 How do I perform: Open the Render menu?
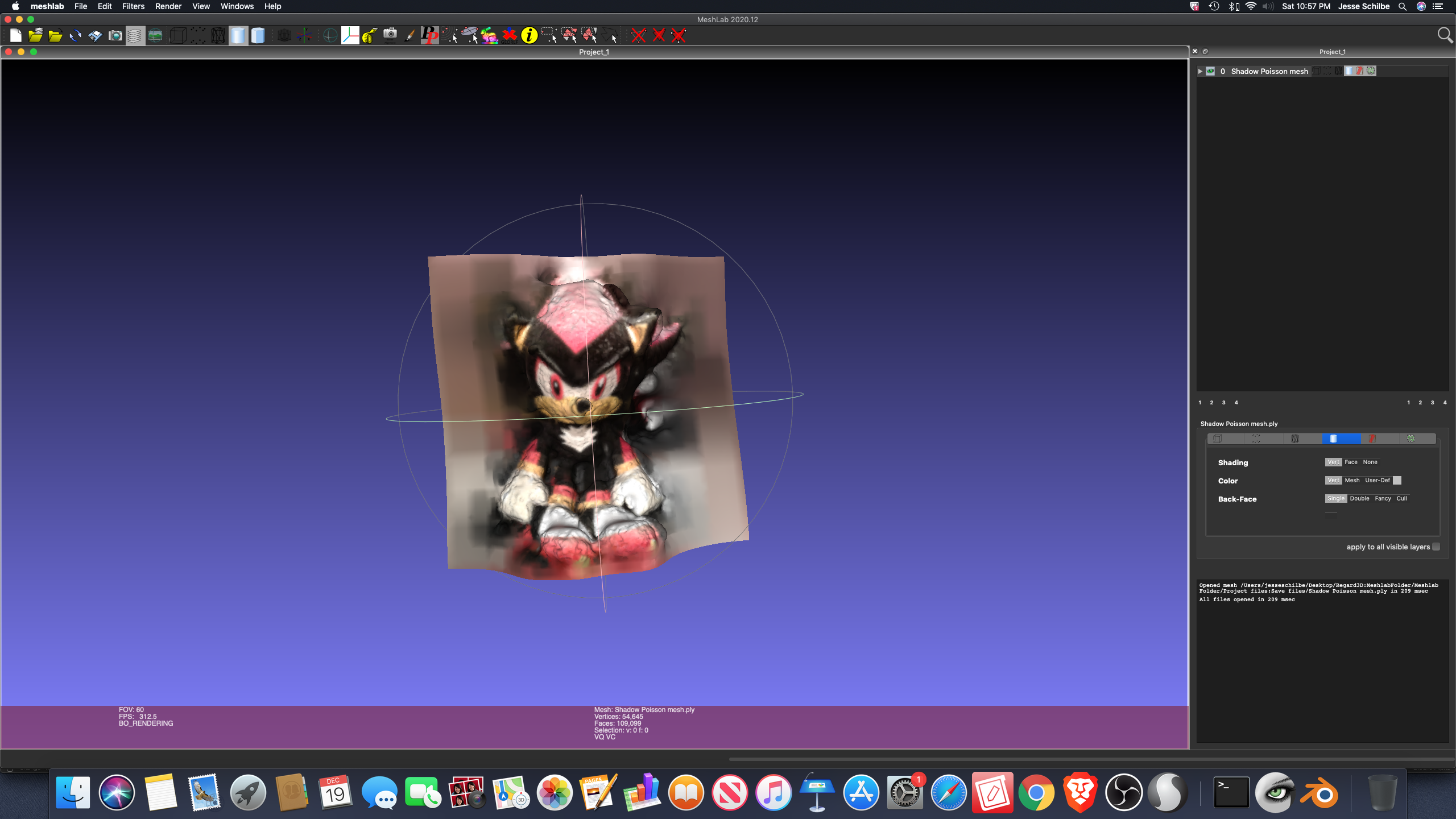[168, 6]
